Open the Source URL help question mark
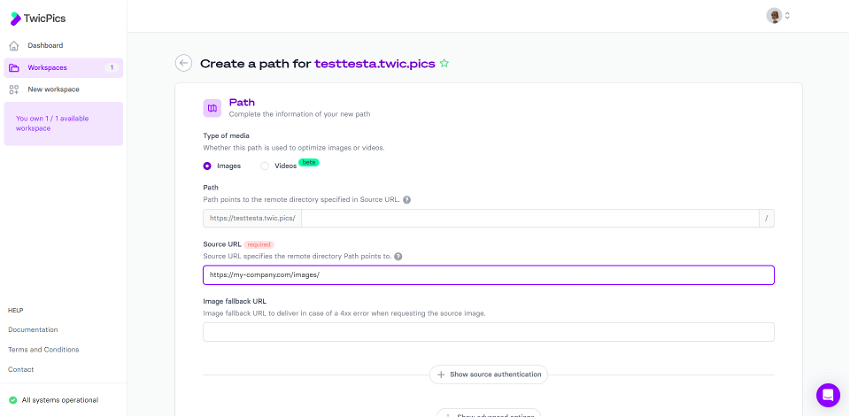 click(x=398, y=256)
